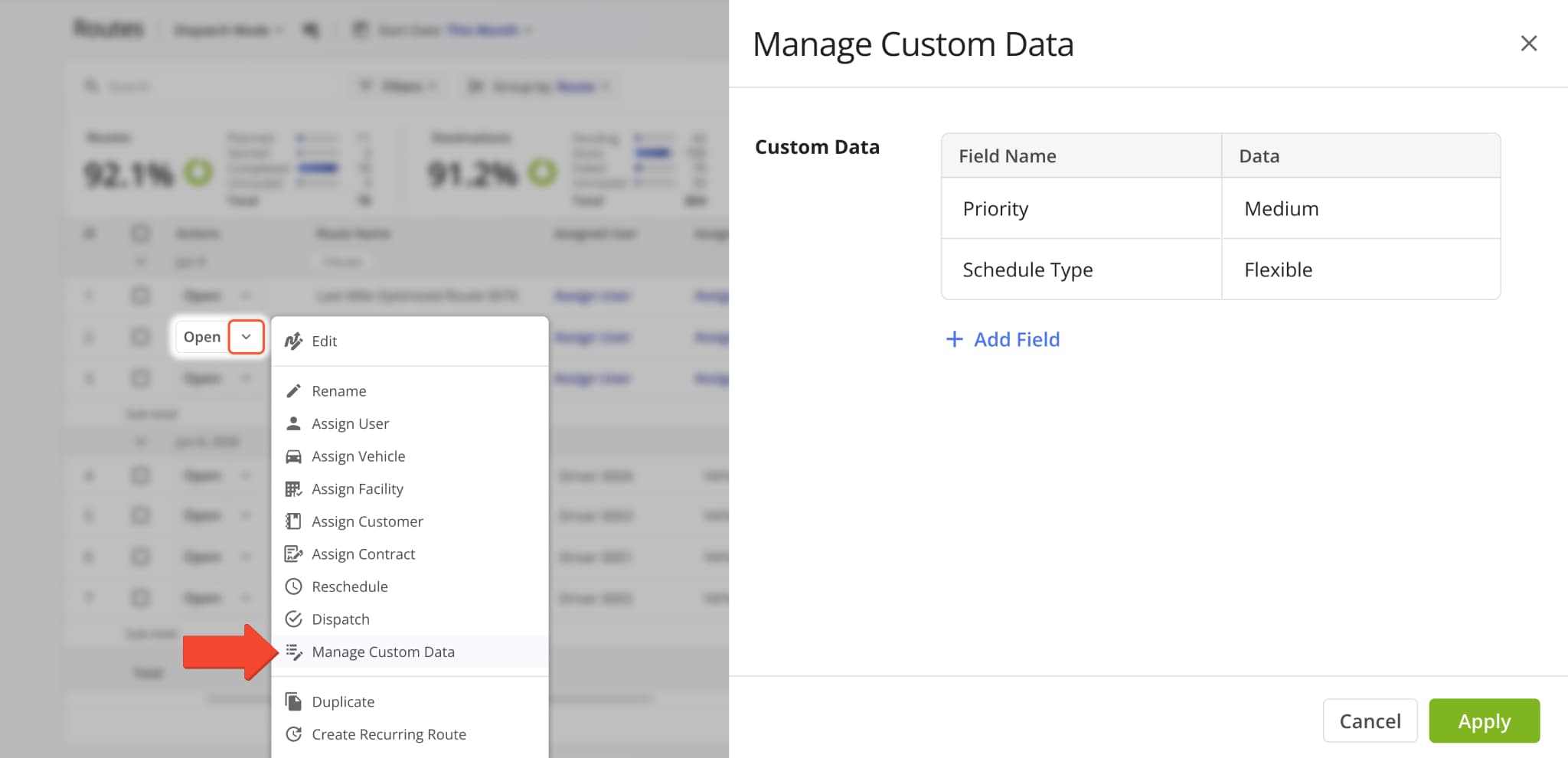Click the Reschedule clock icon
This screenshot has width=1568, height=758.
pos(293,586)
